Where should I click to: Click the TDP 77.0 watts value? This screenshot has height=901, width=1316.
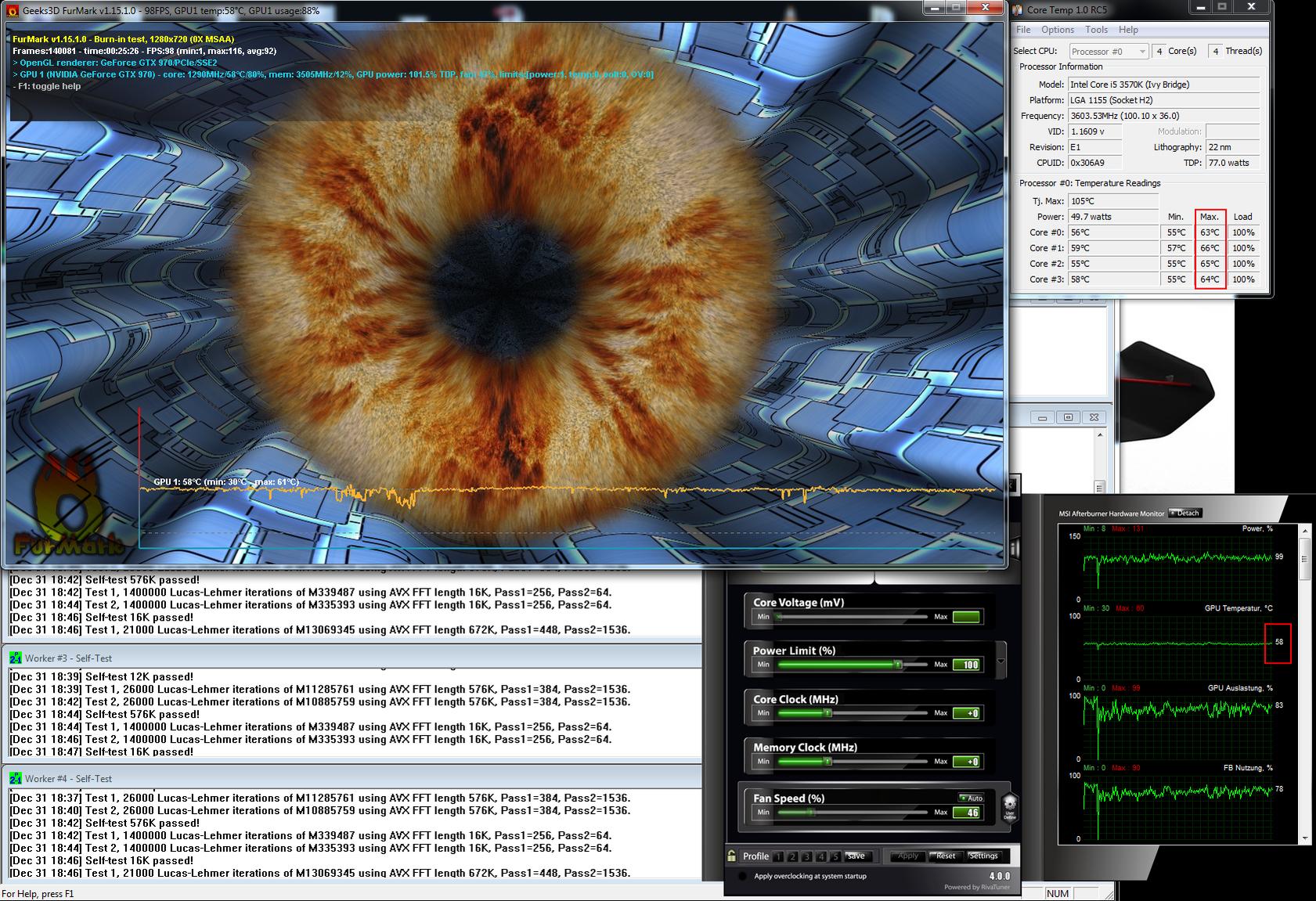[1232, 163]
